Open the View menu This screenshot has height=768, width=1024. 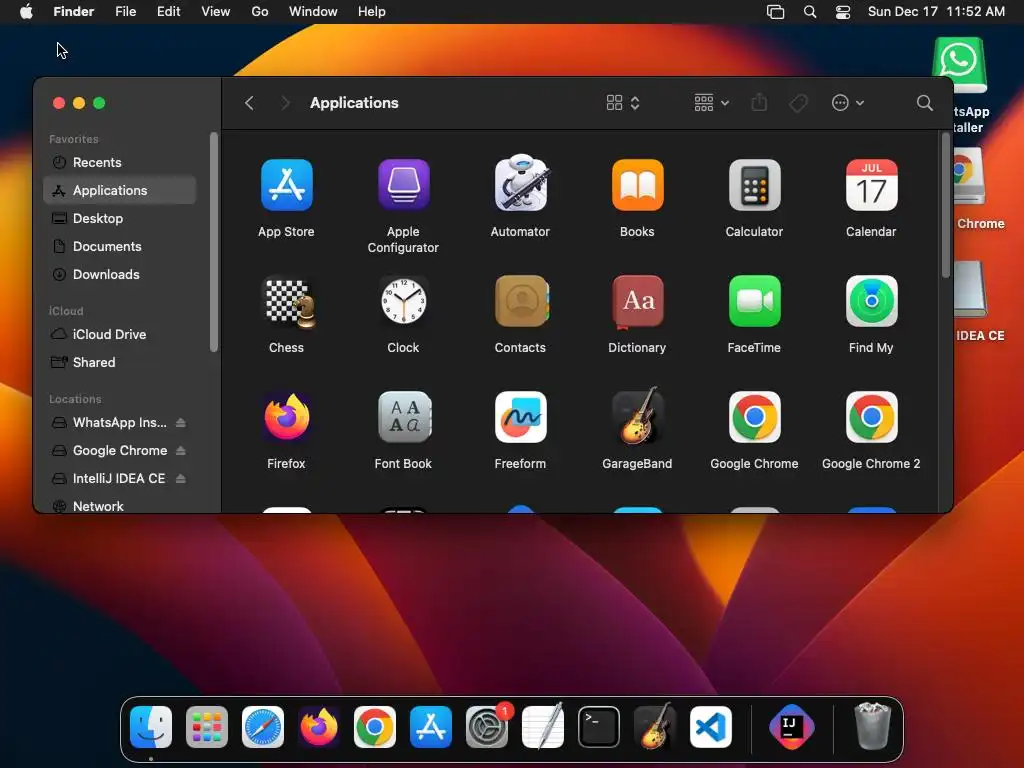(x=216, y=12)
